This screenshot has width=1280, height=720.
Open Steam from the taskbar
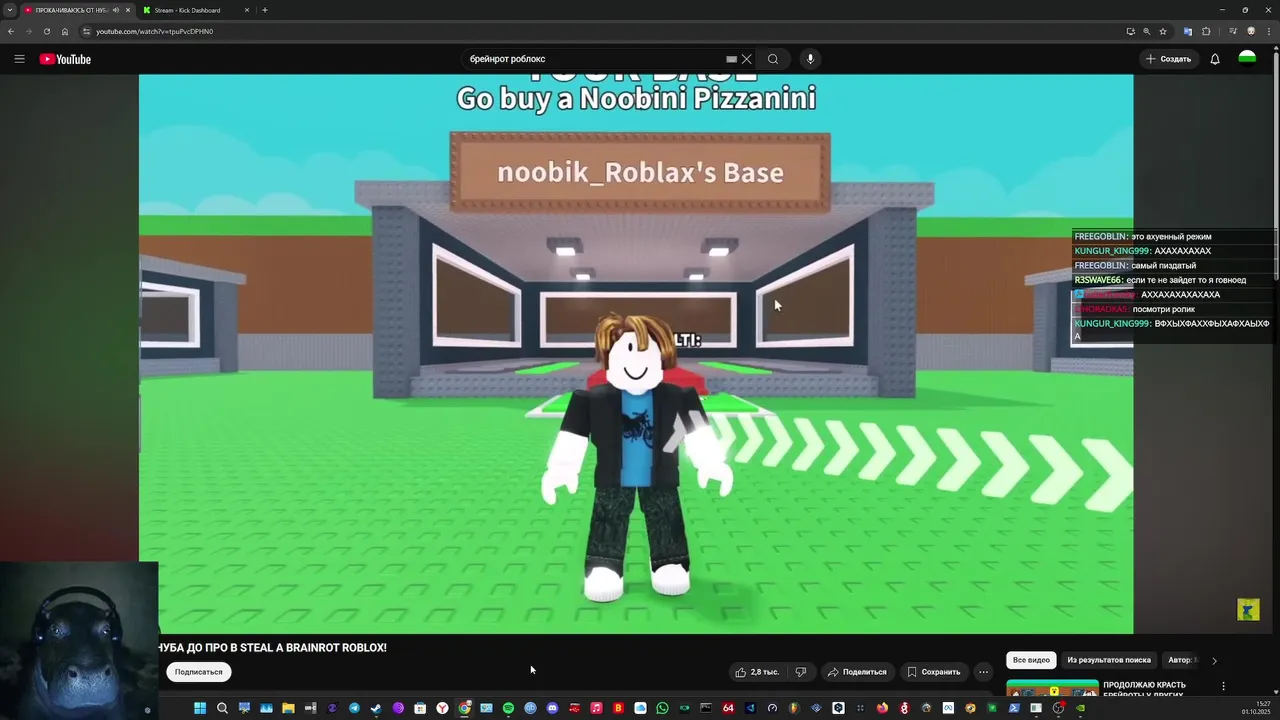[376, 708]
